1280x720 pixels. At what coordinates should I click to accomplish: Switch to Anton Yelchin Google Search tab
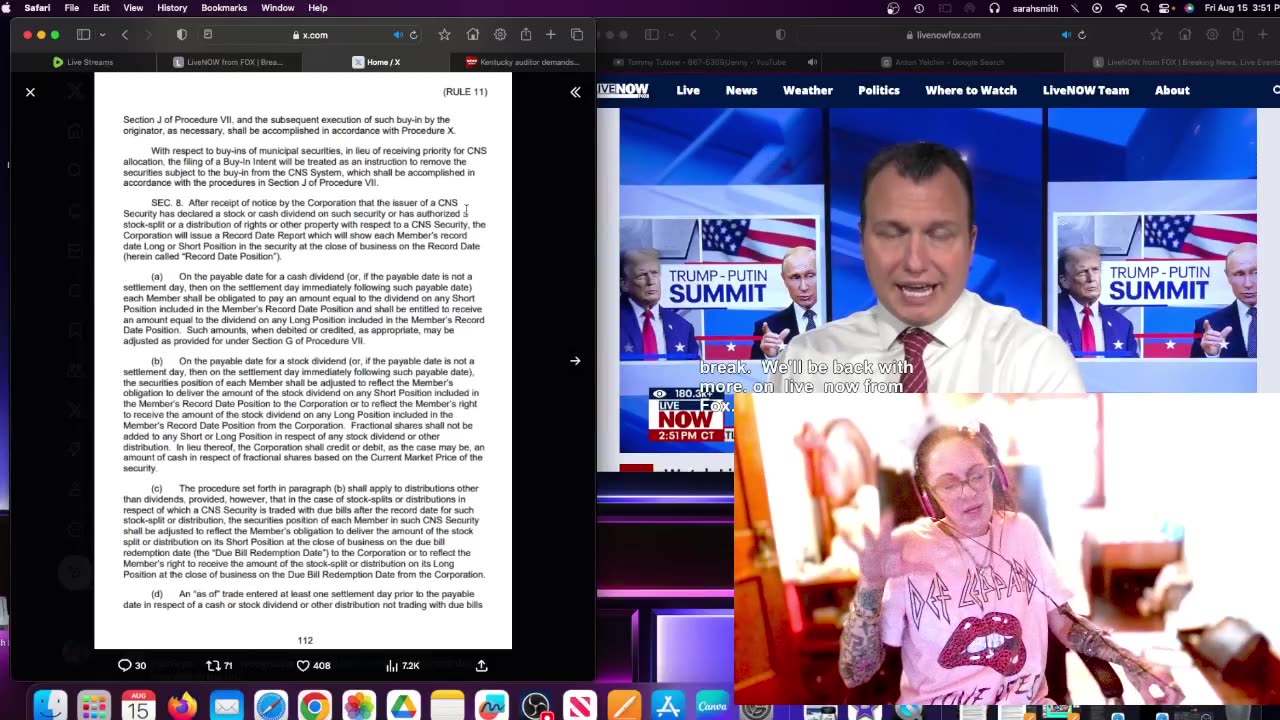click(942, 62)
